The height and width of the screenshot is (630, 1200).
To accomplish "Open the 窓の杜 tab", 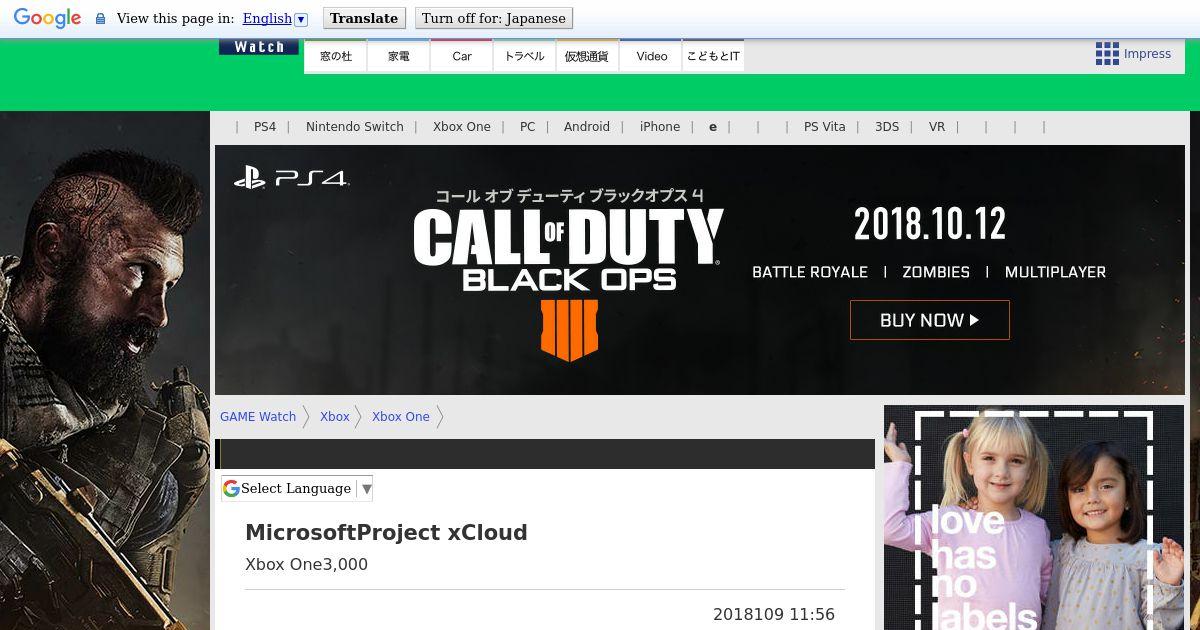I will (336, 56).
